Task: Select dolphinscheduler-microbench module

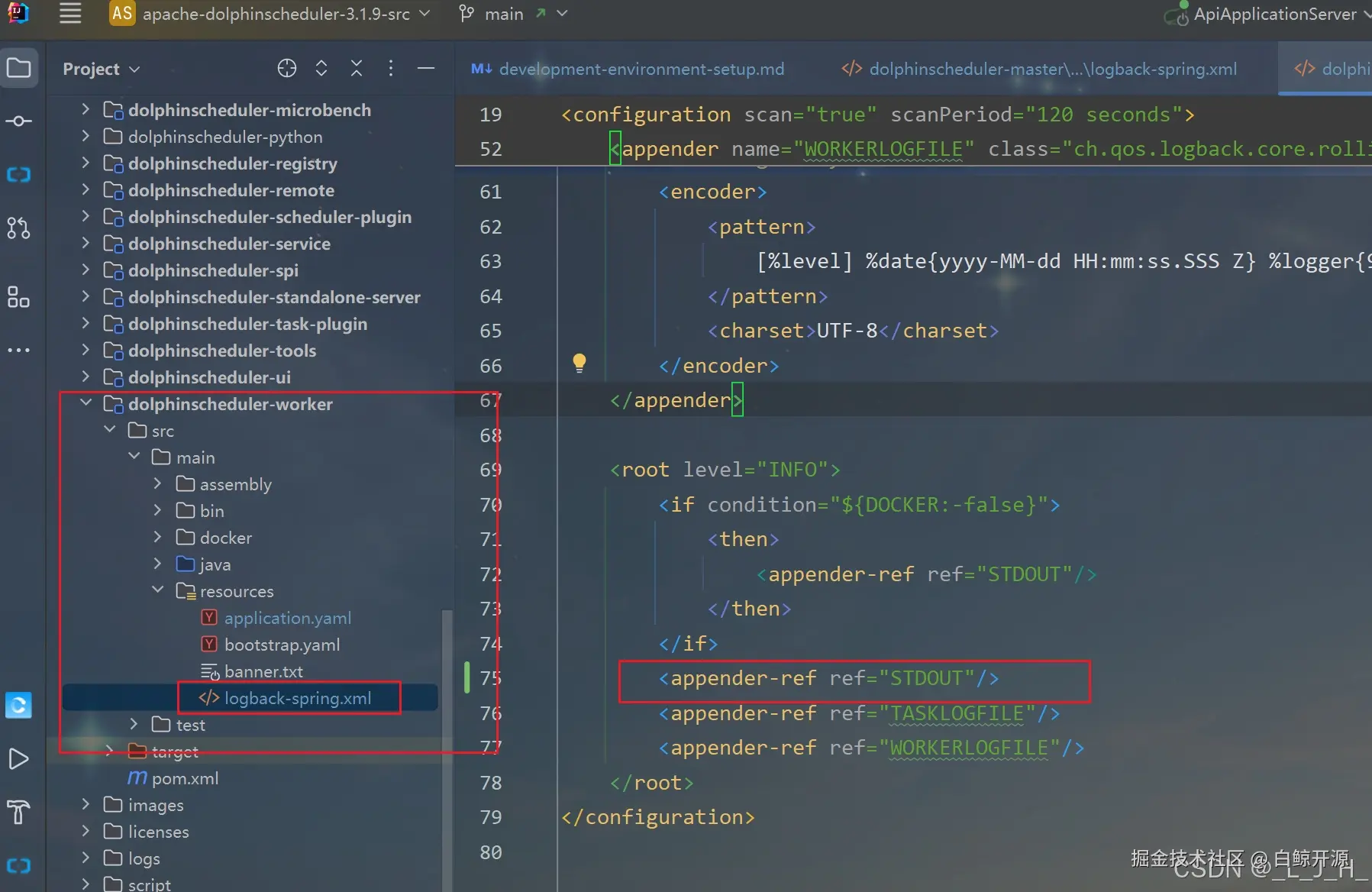Action: [x=249, y=110]
